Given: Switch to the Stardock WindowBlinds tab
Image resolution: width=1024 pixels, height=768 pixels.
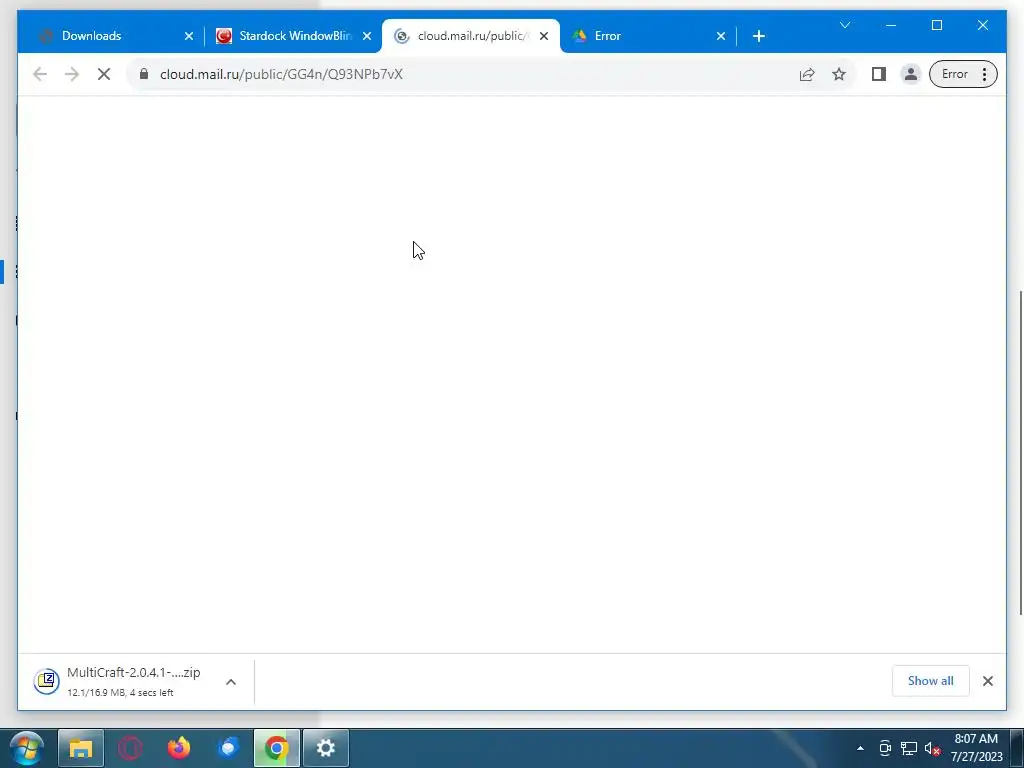Looking at the screenshot, I should pos(292,36).
